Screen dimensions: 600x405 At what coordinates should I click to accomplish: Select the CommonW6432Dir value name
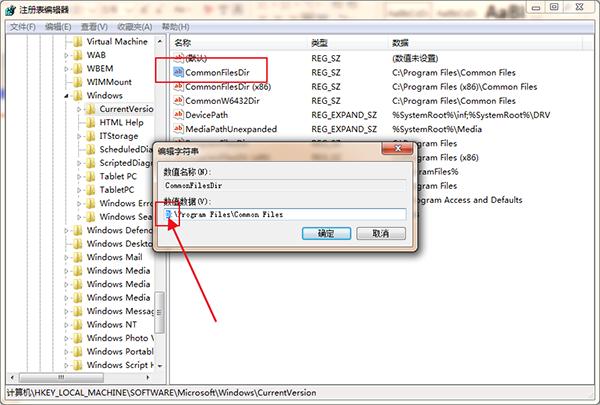(222, 101)
